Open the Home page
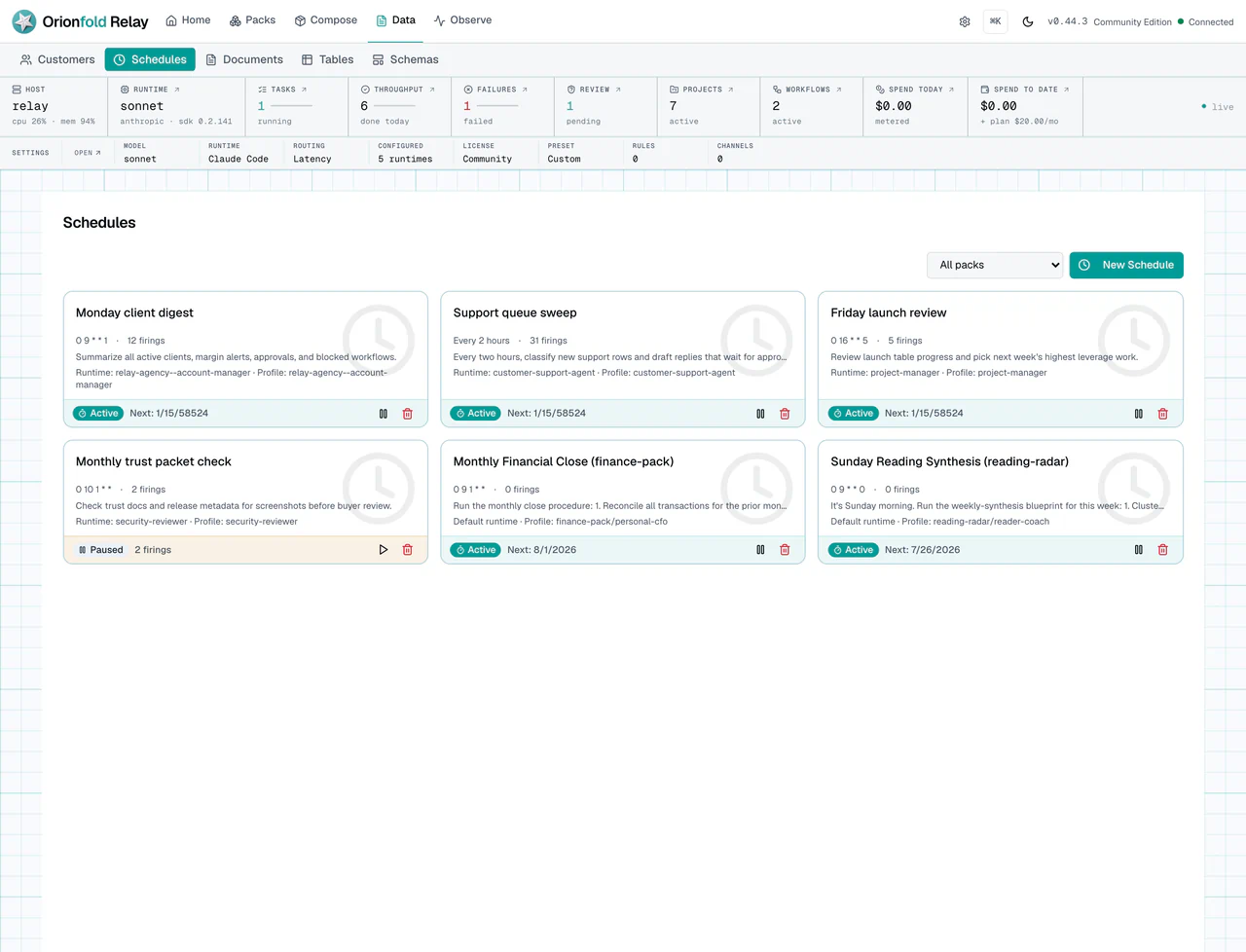The image size is (1246, 952). point(188,20)
